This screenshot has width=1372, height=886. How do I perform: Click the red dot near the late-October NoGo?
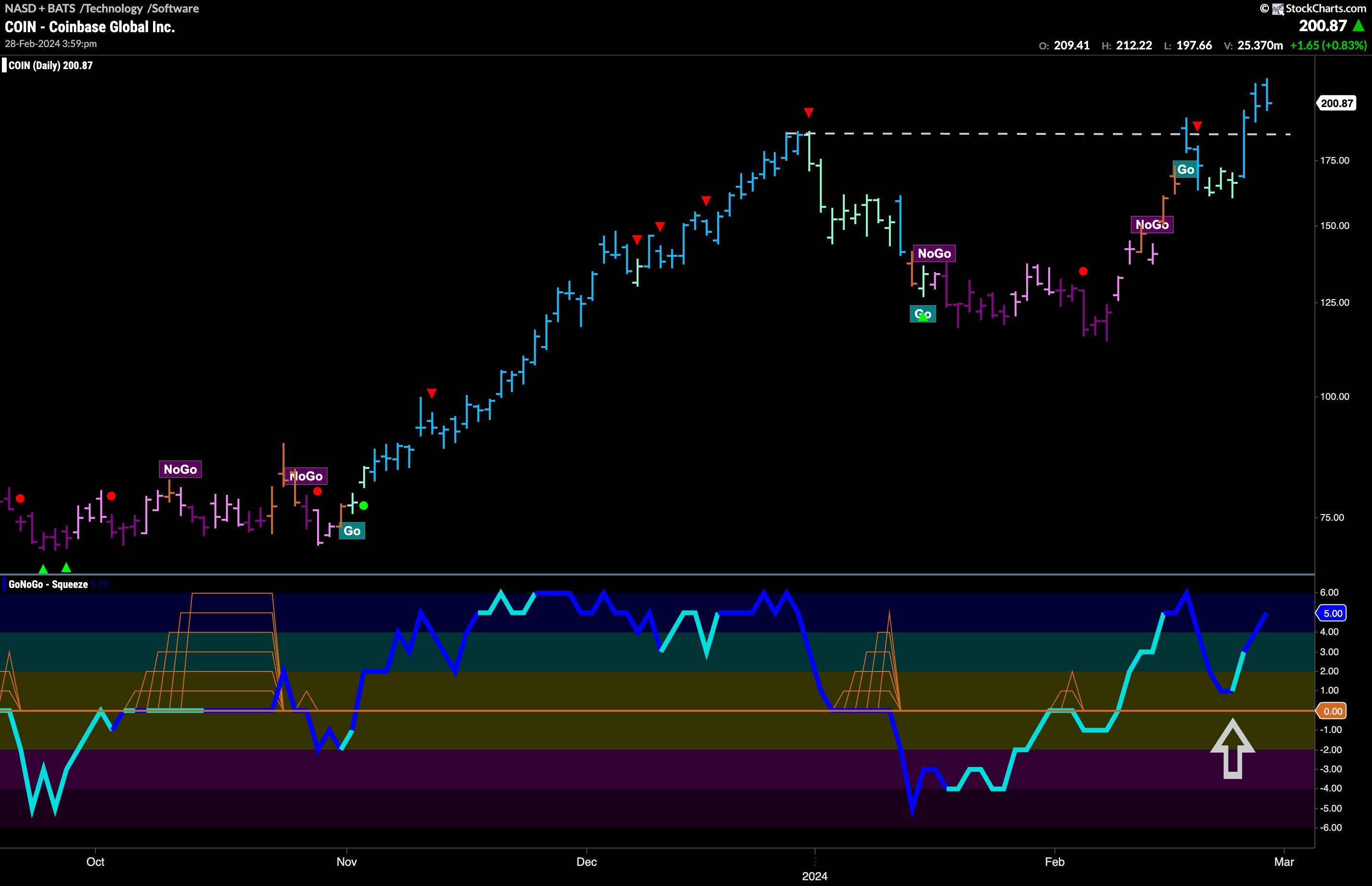coord(318,491)
